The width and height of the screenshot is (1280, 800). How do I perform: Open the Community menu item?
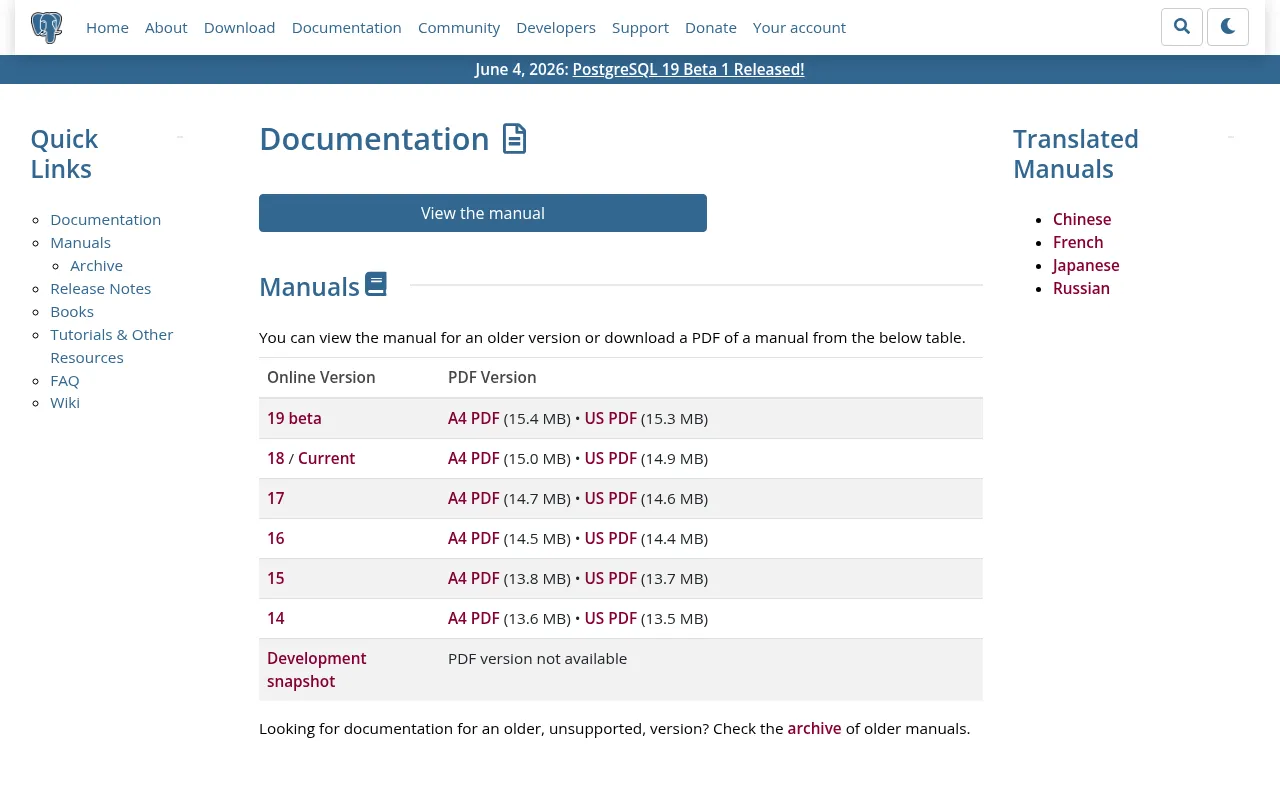click(459, 28)
